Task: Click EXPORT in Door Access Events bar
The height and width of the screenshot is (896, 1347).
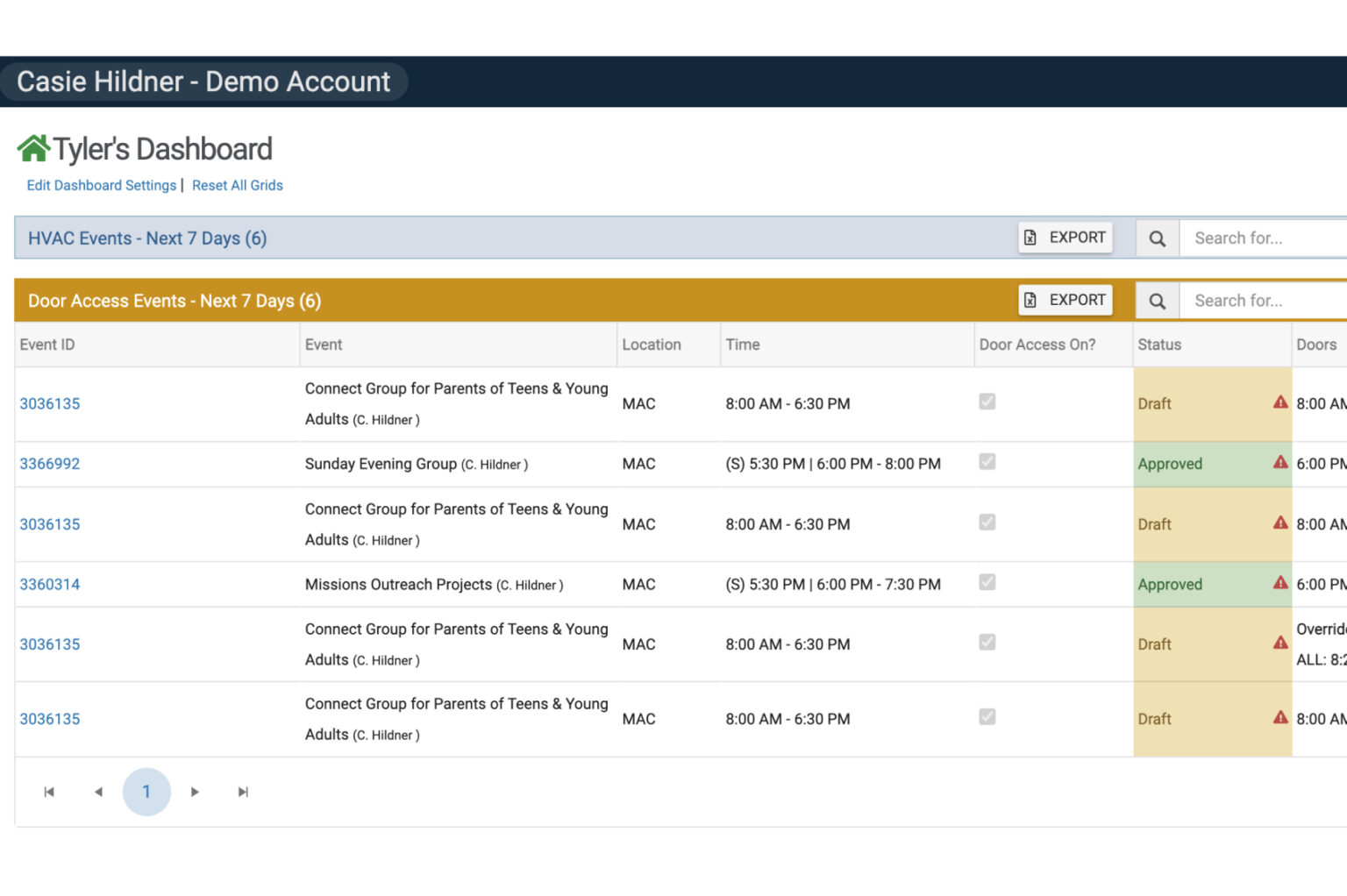Action: (x=1065, y=300)
